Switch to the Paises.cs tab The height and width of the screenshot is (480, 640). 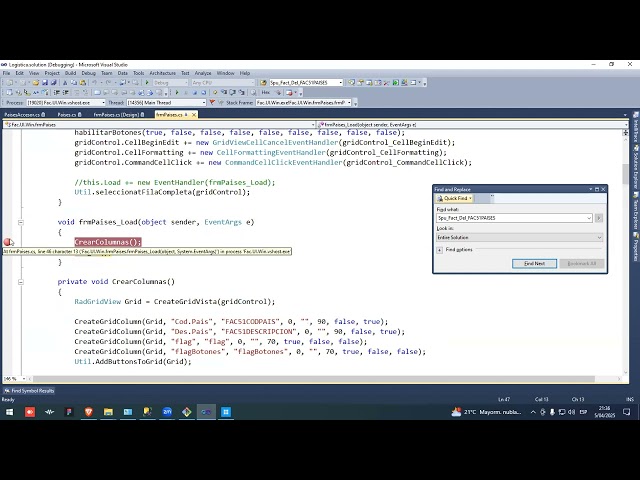point(67,115)
